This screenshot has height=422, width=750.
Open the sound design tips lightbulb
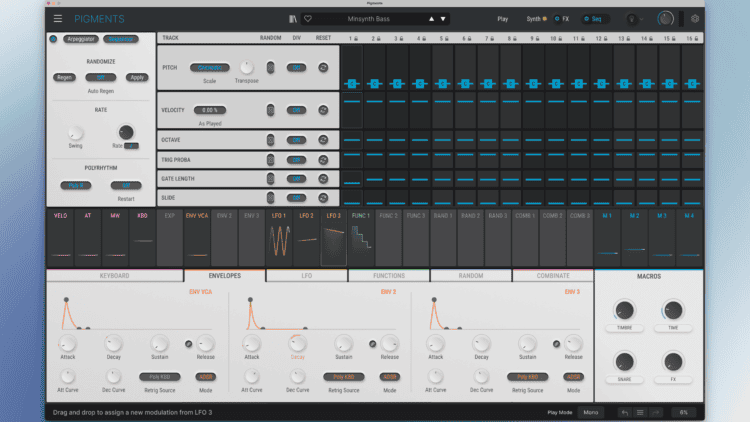point(631,19)
